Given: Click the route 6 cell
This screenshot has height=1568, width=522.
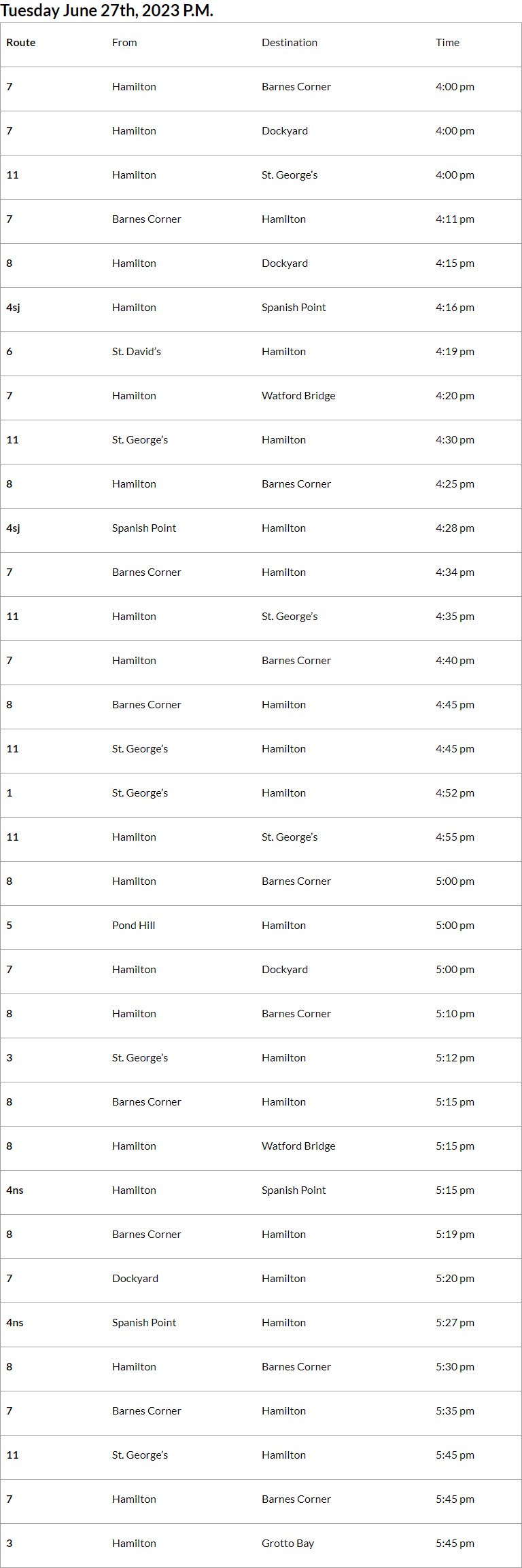Looking at the screenshot, I should (x=10, y=352).
